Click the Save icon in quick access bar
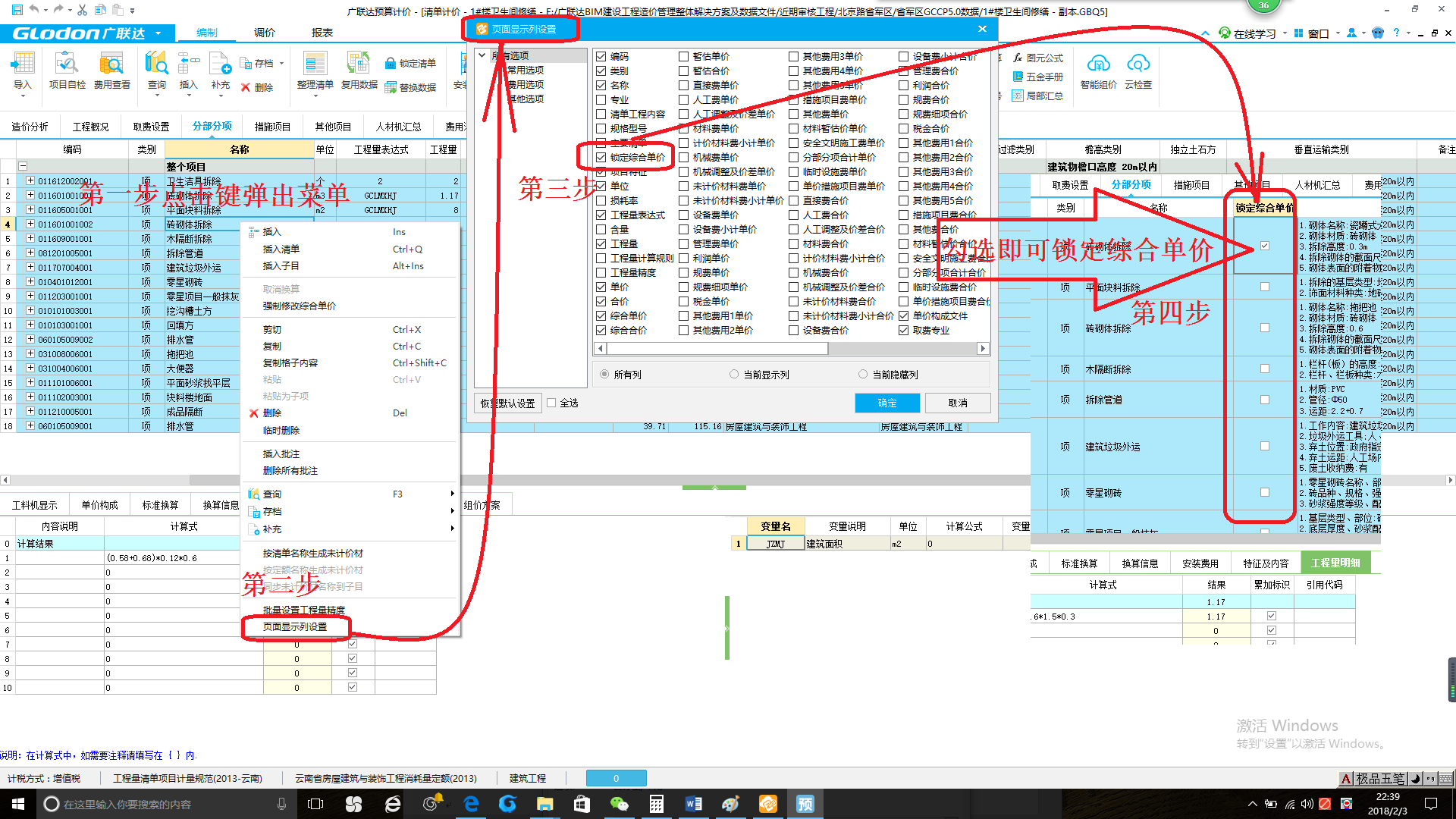1456x819 pixels. (x=17, y=10)
